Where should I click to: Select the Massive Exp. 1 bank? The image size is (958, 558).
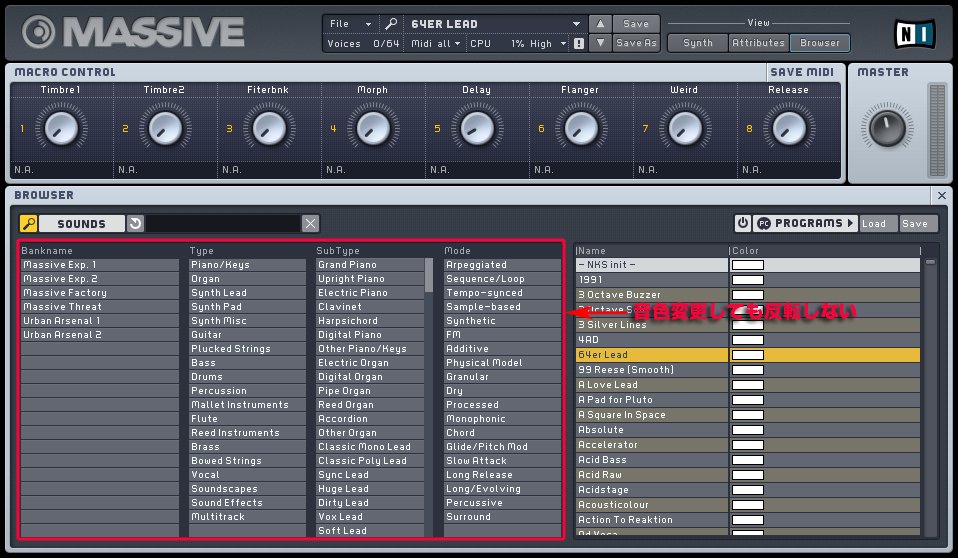click(100, 265)
